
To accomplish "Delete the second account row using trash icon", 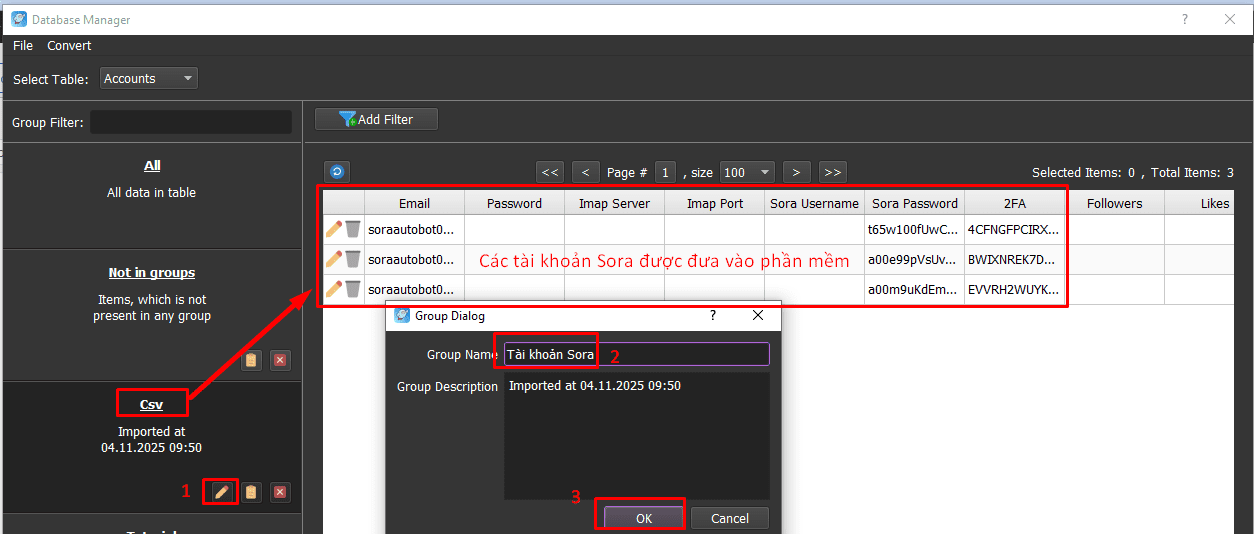I will tap(352, 260).
